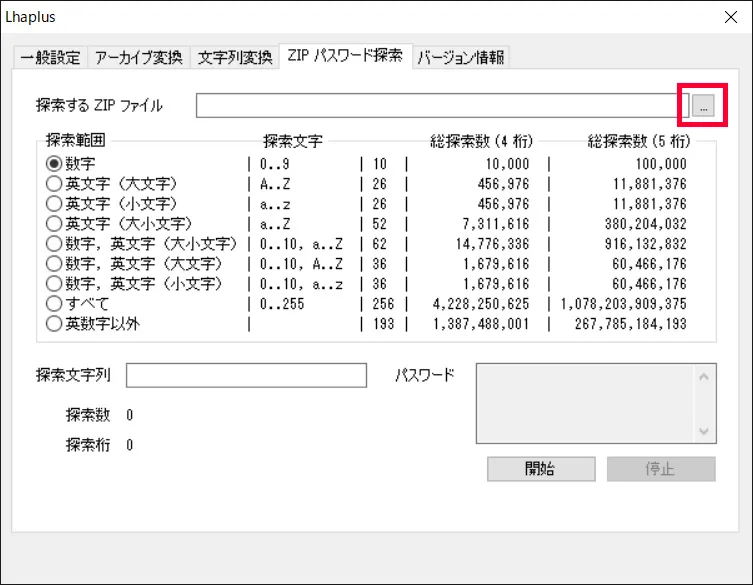Click the value 10,000 in 4桁 column

point(507,164)
